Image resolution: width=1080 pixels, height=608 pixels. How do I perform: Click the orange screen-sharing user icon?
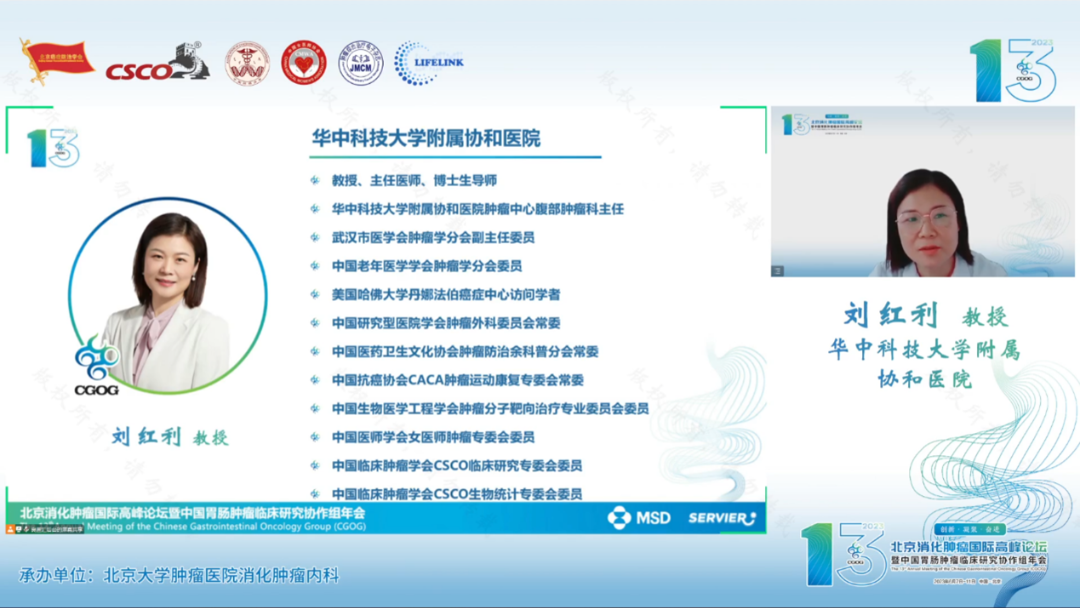(x=10, y=529)
